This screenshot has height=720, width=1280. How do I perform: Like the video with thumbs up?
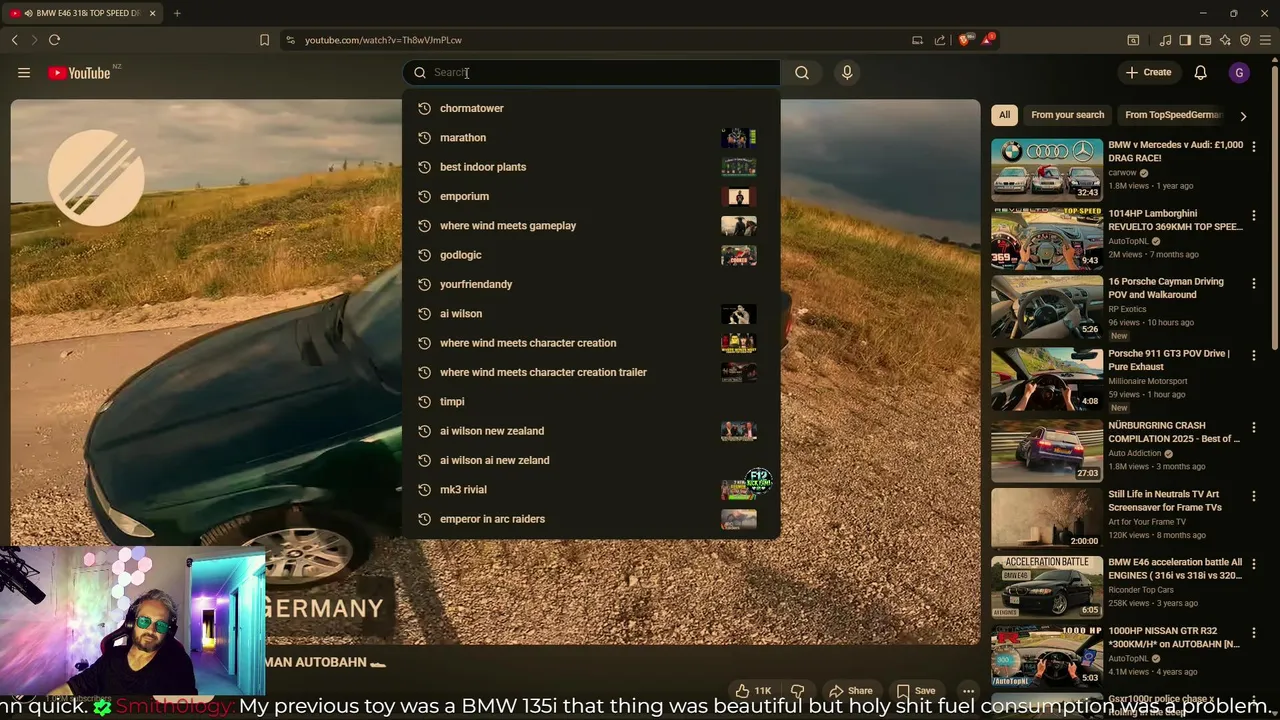tap(753, 690)
